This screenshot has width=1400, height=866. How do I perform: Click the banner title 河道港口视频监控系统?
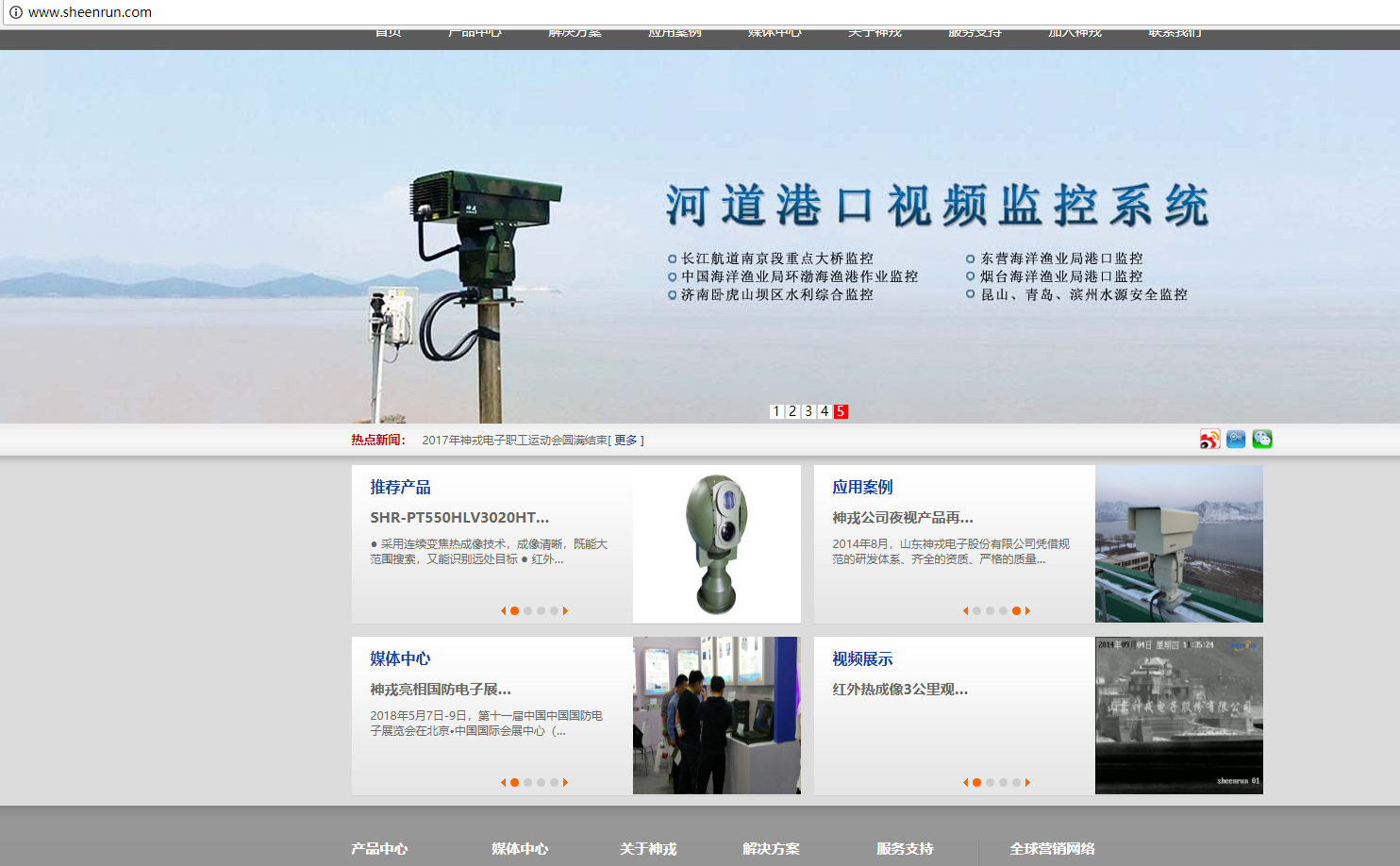937,206
